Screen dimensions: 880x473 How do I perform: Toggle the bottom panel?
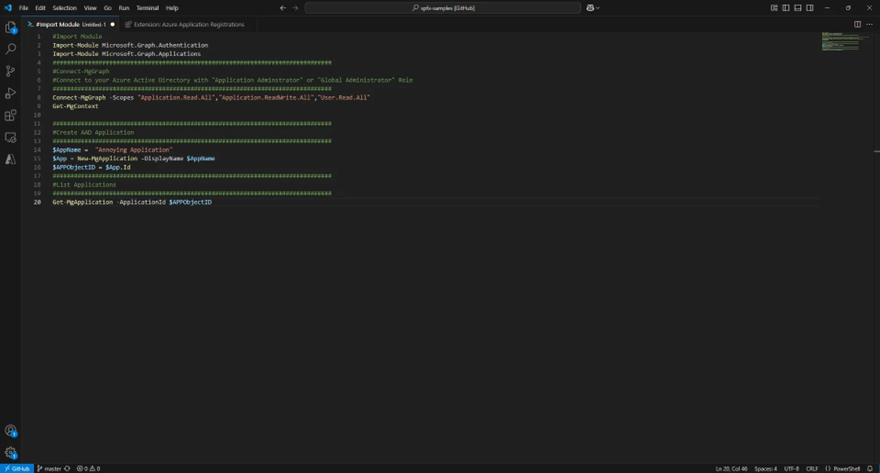point(798,8)
